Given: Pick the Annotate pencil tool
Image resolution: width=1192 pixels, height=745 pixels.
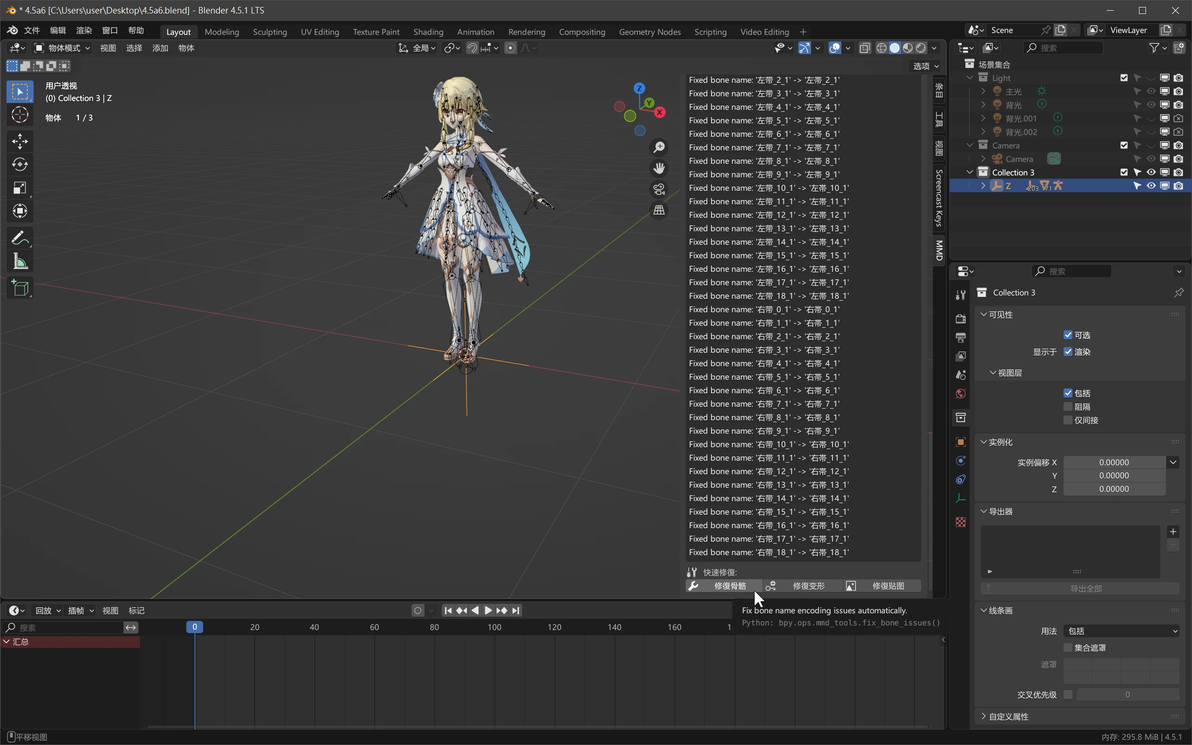Looking at the screenshot, I should click(20, 238).
